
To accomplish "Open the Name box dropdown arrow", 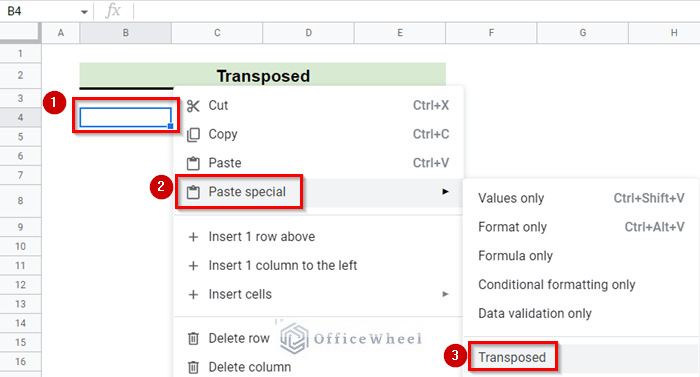I will [x=84, y=12].
